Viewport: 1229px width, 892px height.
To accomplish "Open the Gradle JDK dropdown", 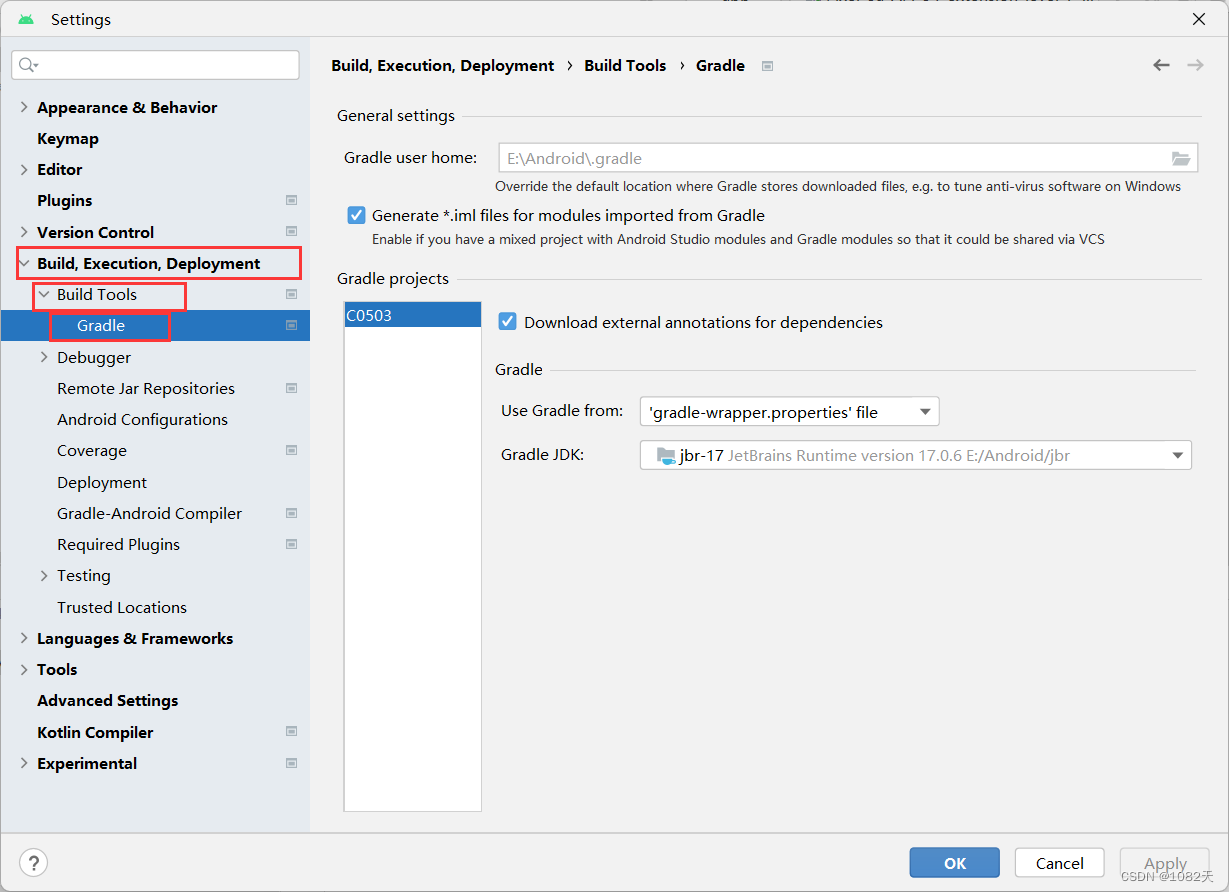I will 915,455.
